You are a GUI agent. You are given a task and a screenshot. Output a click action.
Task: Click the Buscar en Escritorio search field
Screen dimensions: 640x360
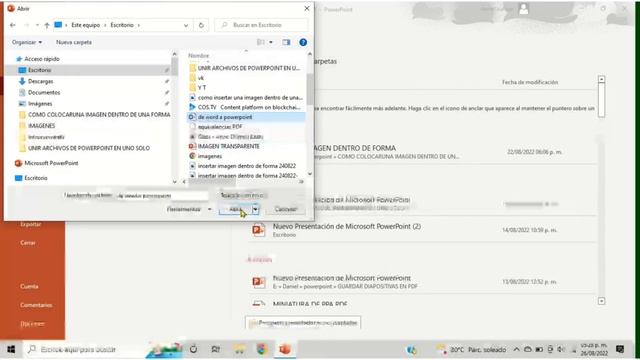pos(261,25)
